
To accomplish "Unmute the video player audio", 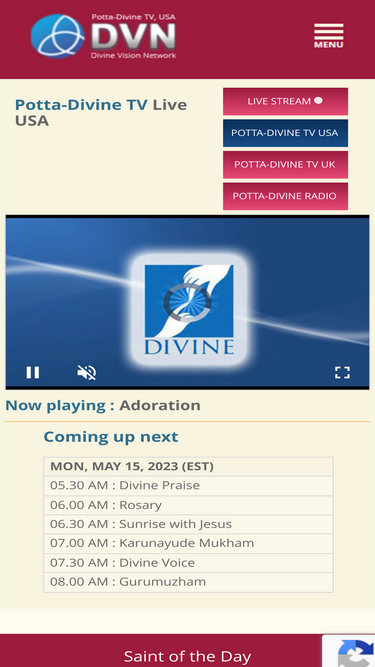I will (86, 372).
